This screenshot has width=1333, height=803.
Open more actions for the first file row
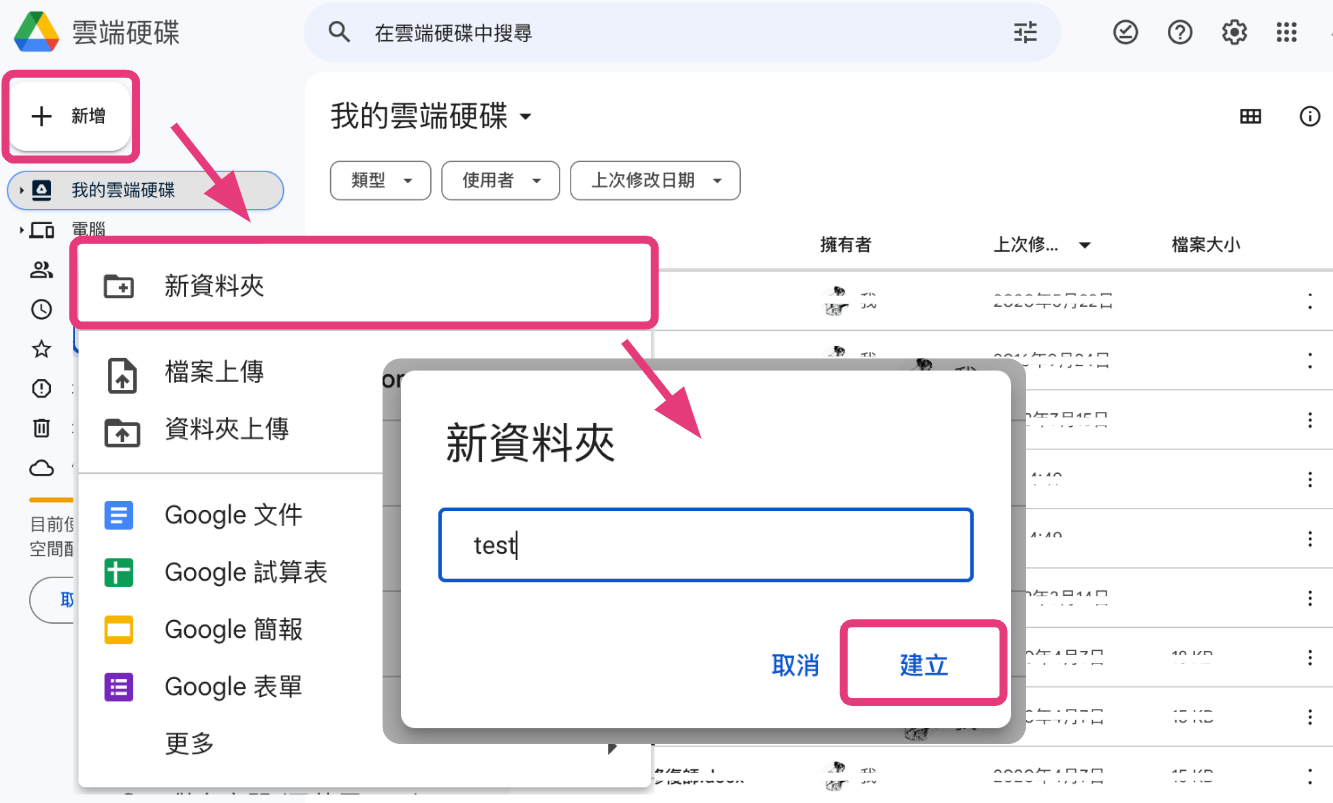(1310, 301)
